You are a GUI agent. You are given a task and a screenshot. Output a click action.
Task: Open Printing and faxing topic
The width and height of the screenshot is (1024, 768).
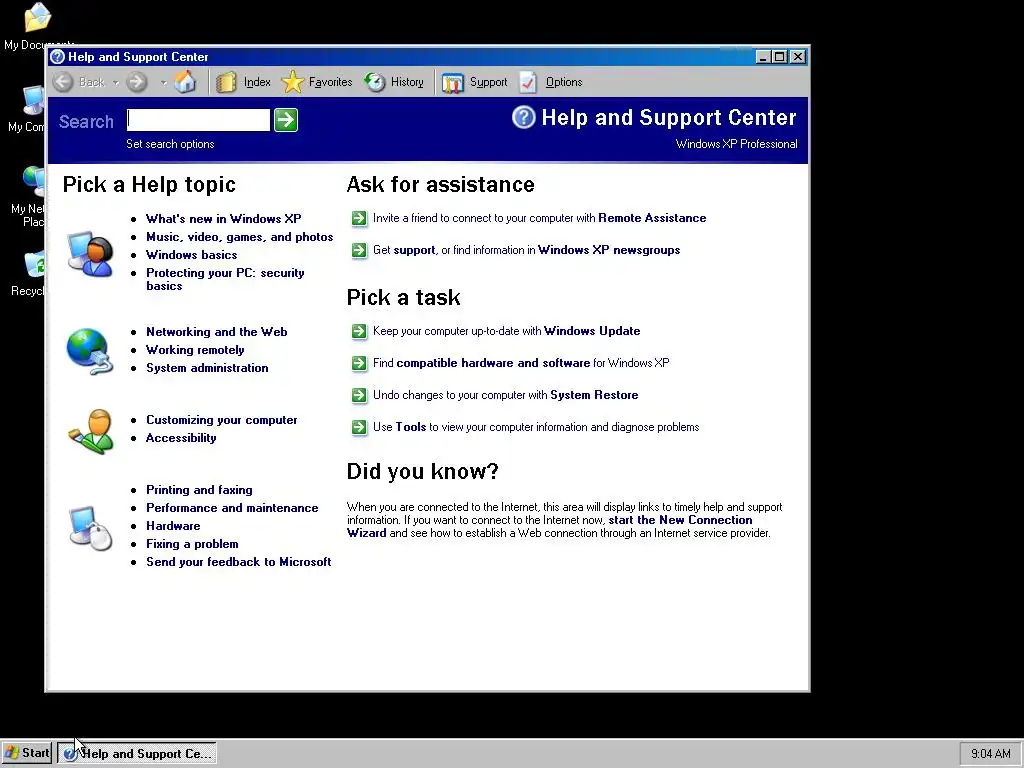tap(199, 490)
